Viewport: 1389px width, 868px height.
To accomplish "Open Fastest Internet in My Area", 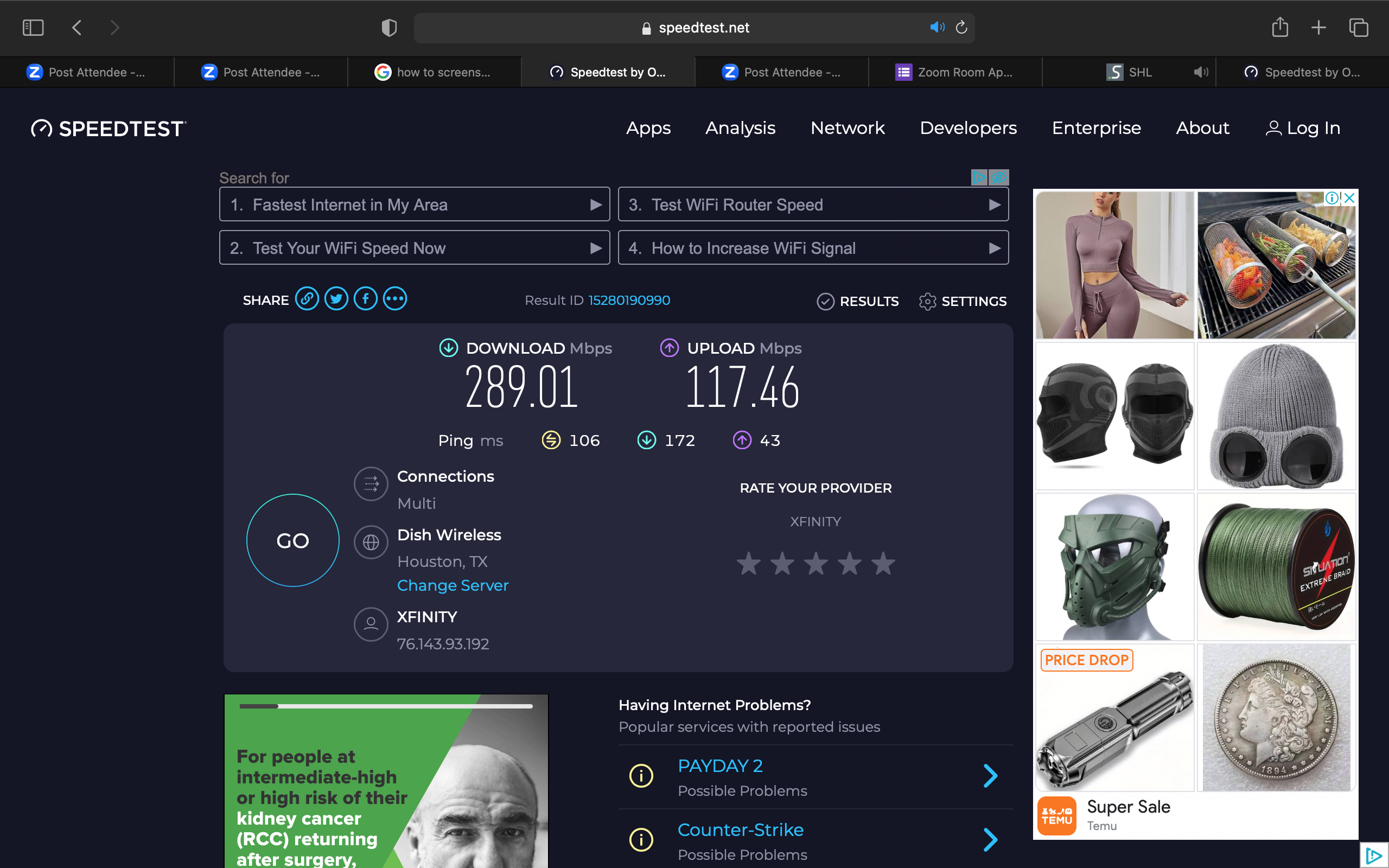I will pyautogui.click(x=415, y=205).
